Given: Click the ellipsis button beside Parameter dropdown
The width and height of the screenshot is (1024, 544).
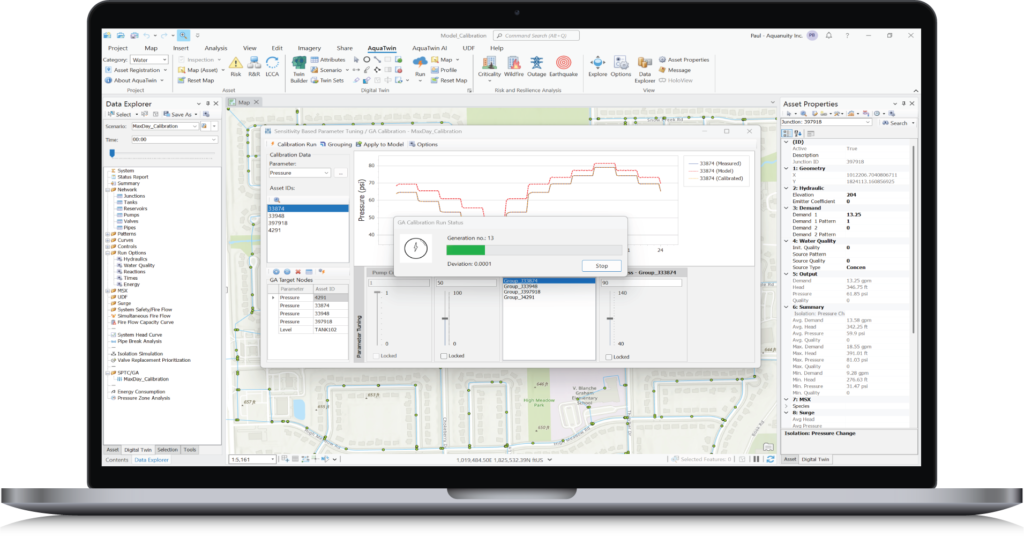Looking at the screenshot, I should click(x=340, y=173).
